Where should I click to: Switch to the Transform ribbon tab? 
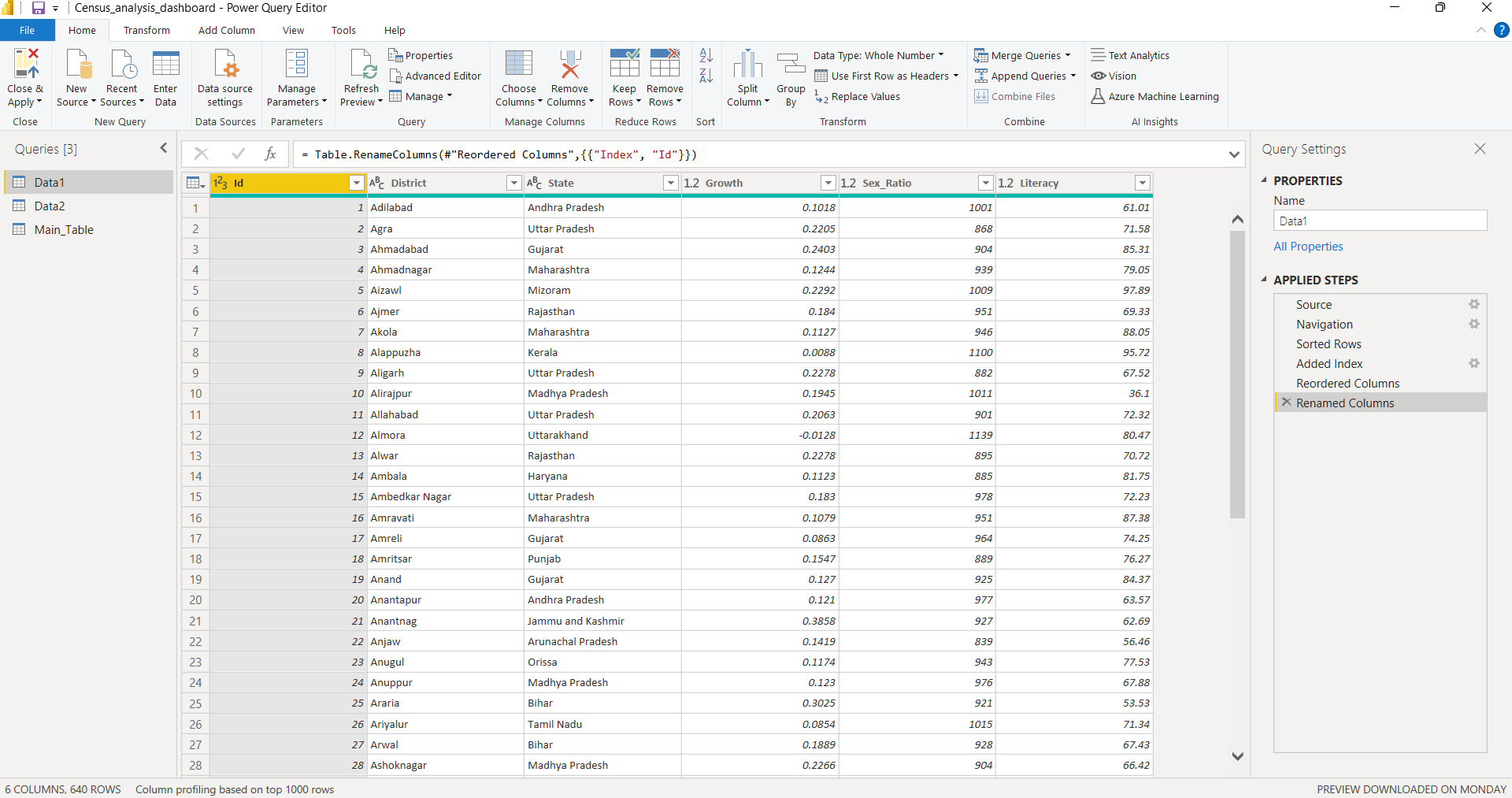(146, 30)
